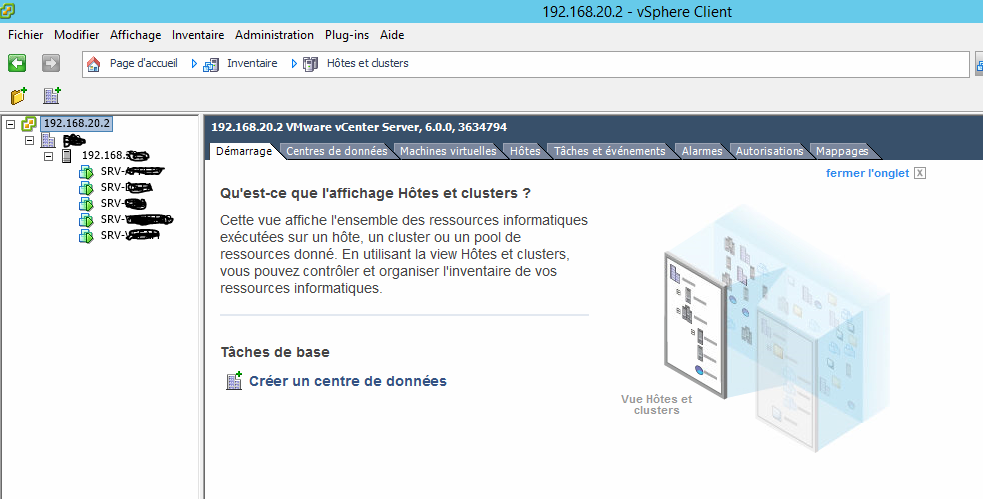The image size is (983, 499).
Task: Switch to the Mappages tab
Action: 842,151
